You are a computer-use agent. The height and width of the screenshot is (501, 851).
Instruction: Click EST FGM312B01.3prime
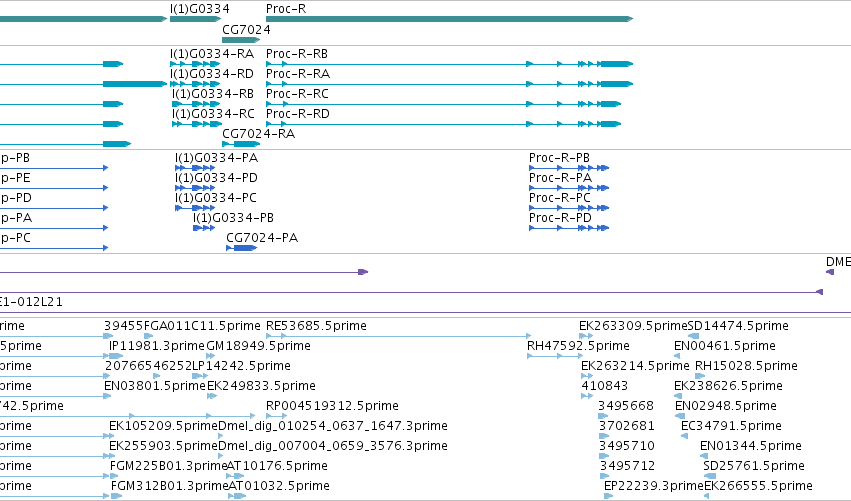(x=169, y=486)
